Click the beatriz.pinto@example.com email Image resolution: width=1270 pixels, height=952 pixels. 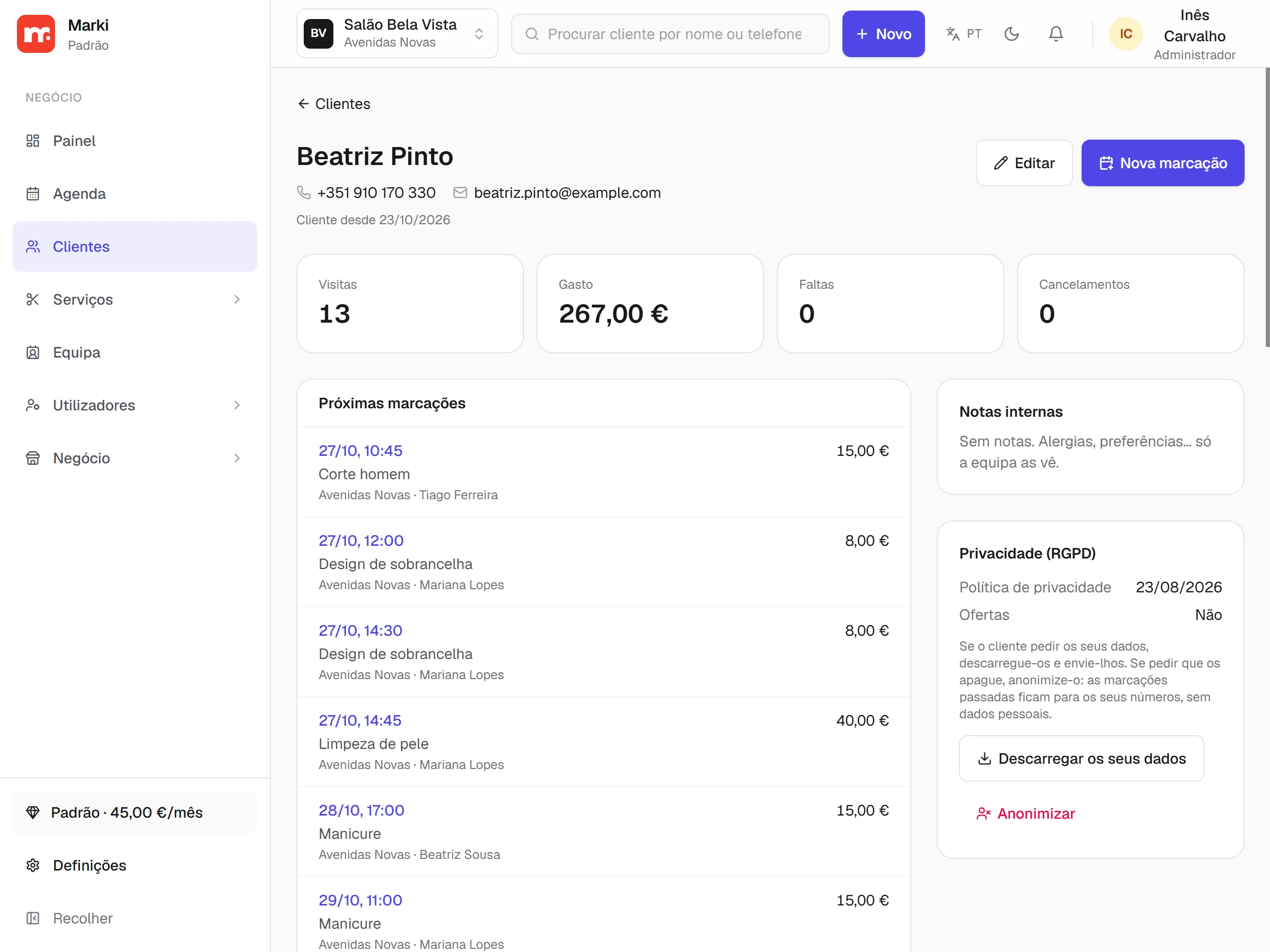(567, 192)
